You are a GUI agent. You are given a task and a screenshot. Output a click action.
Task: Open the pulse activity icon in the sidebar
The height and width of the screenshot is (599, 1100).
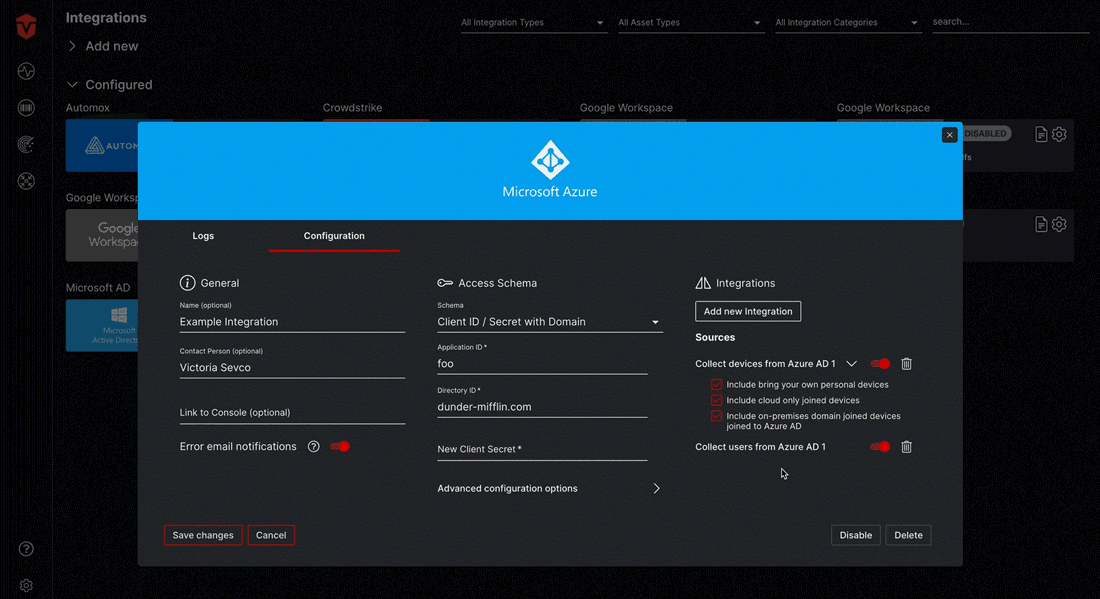[x=26, y=71]
